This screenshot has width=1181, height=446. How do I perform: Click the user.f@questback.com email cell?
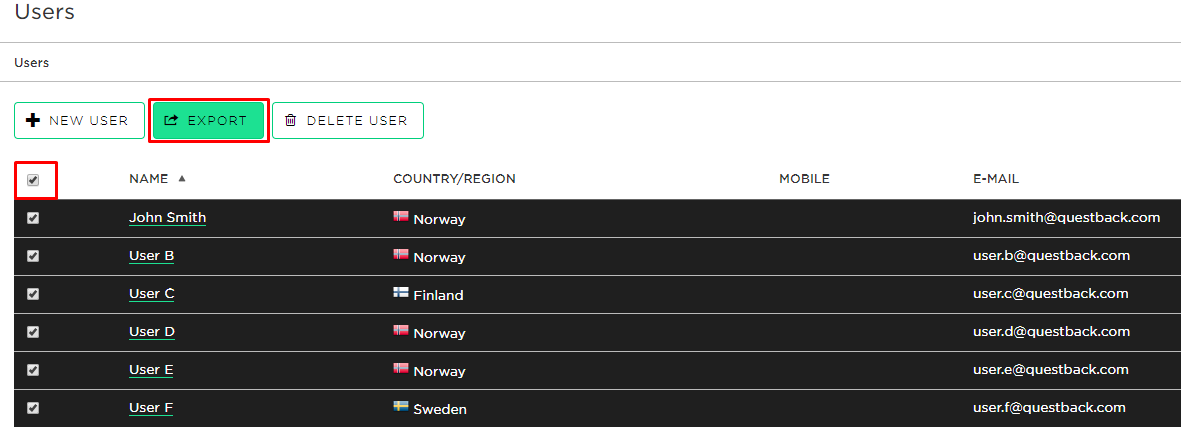1049,408
